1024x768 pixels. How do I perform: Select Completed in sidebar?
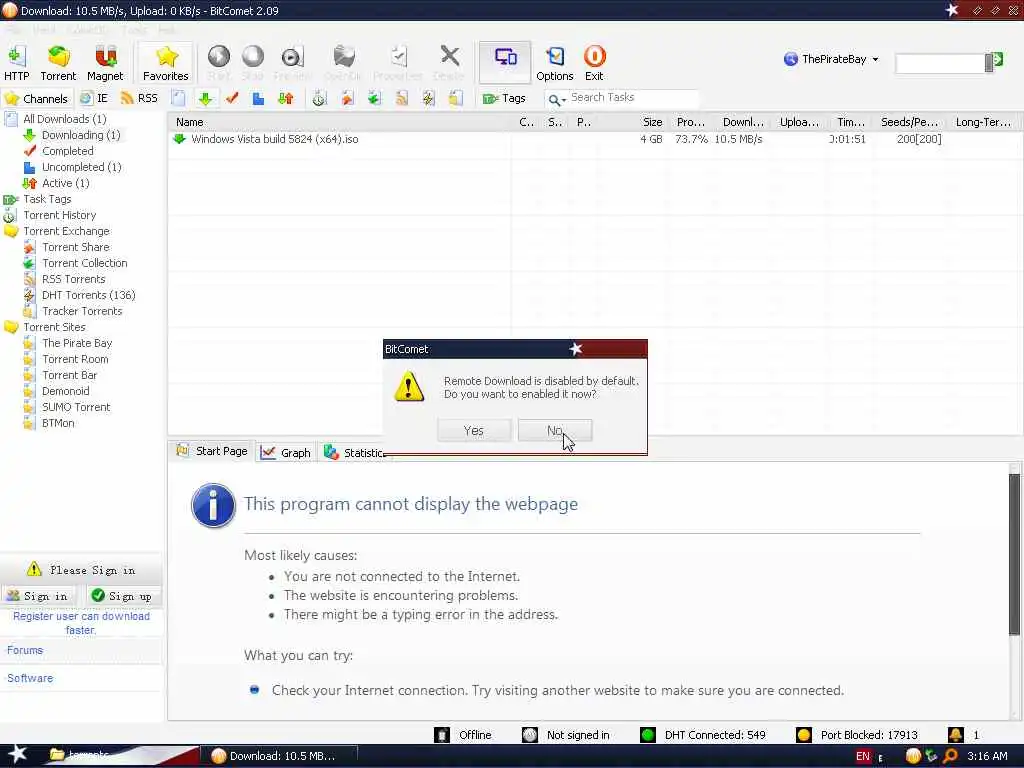click(67, 151)
